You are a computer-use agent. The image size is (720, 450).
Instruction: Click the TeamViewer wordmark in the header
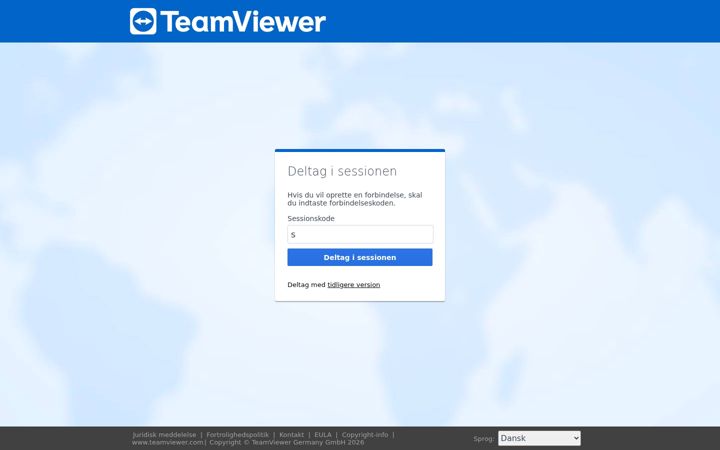click(243, 22)
